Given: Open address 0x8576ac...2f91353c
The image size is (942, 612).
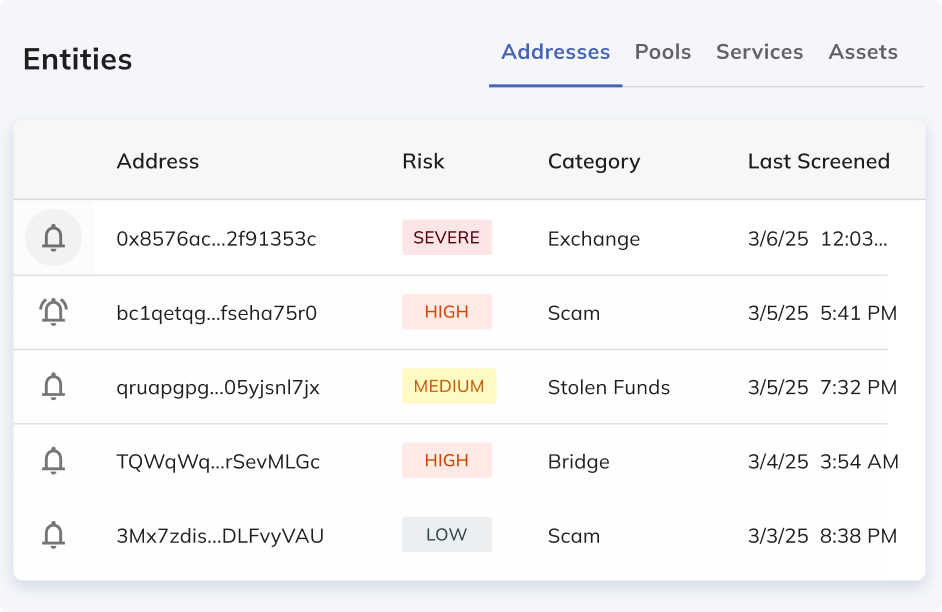Looking at the screenshot, I should [216, 239].
